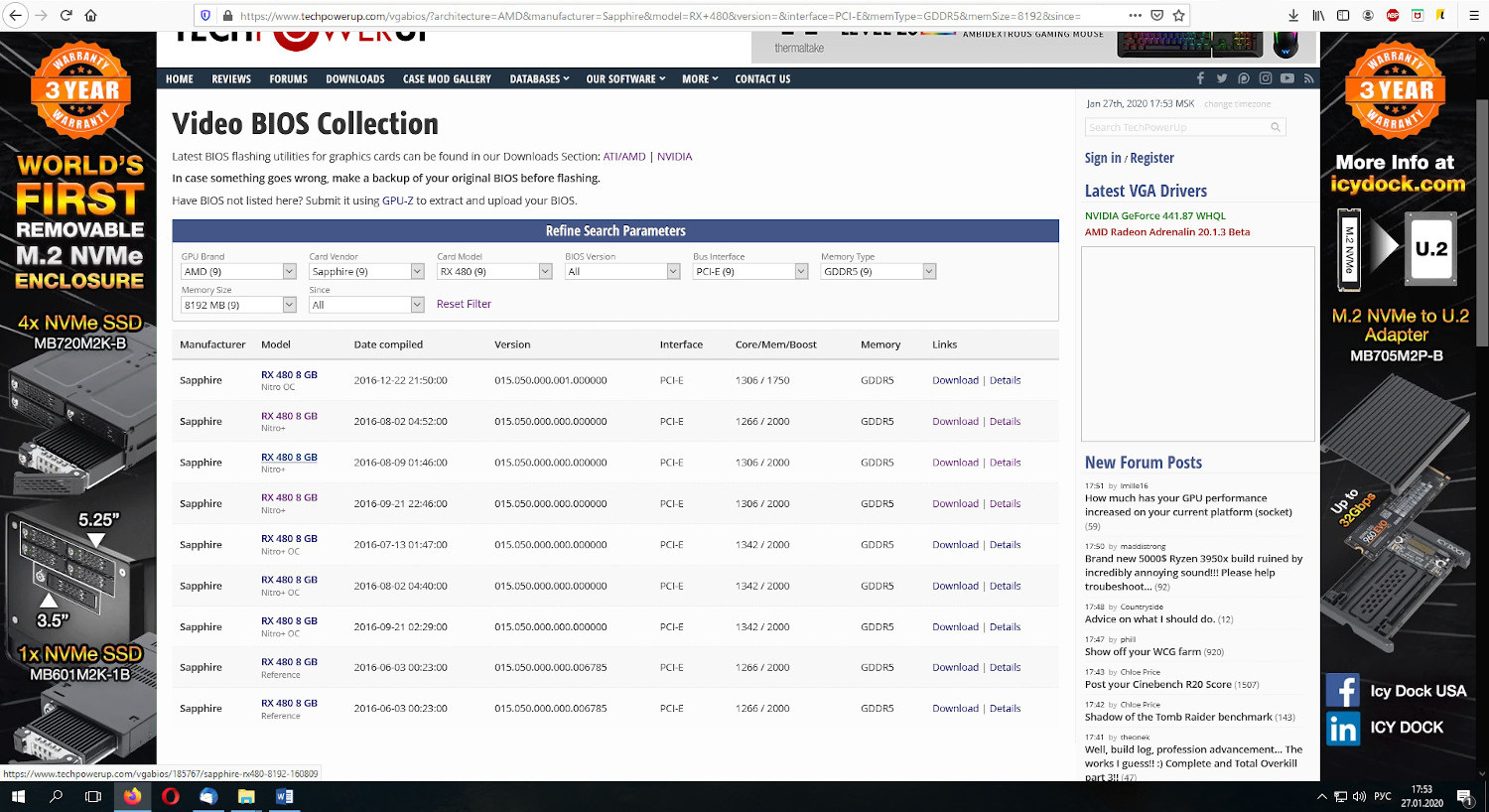Switch to Opera in the taskbar
This screenshot has height=812, width=1489.
(x=171, y=796)
